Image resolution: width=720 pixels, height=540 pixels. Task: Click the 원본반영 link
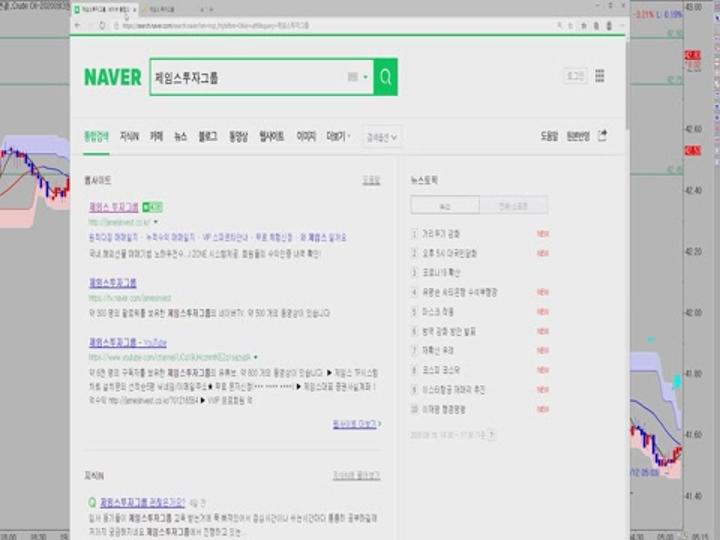click(x=578, y=136)
